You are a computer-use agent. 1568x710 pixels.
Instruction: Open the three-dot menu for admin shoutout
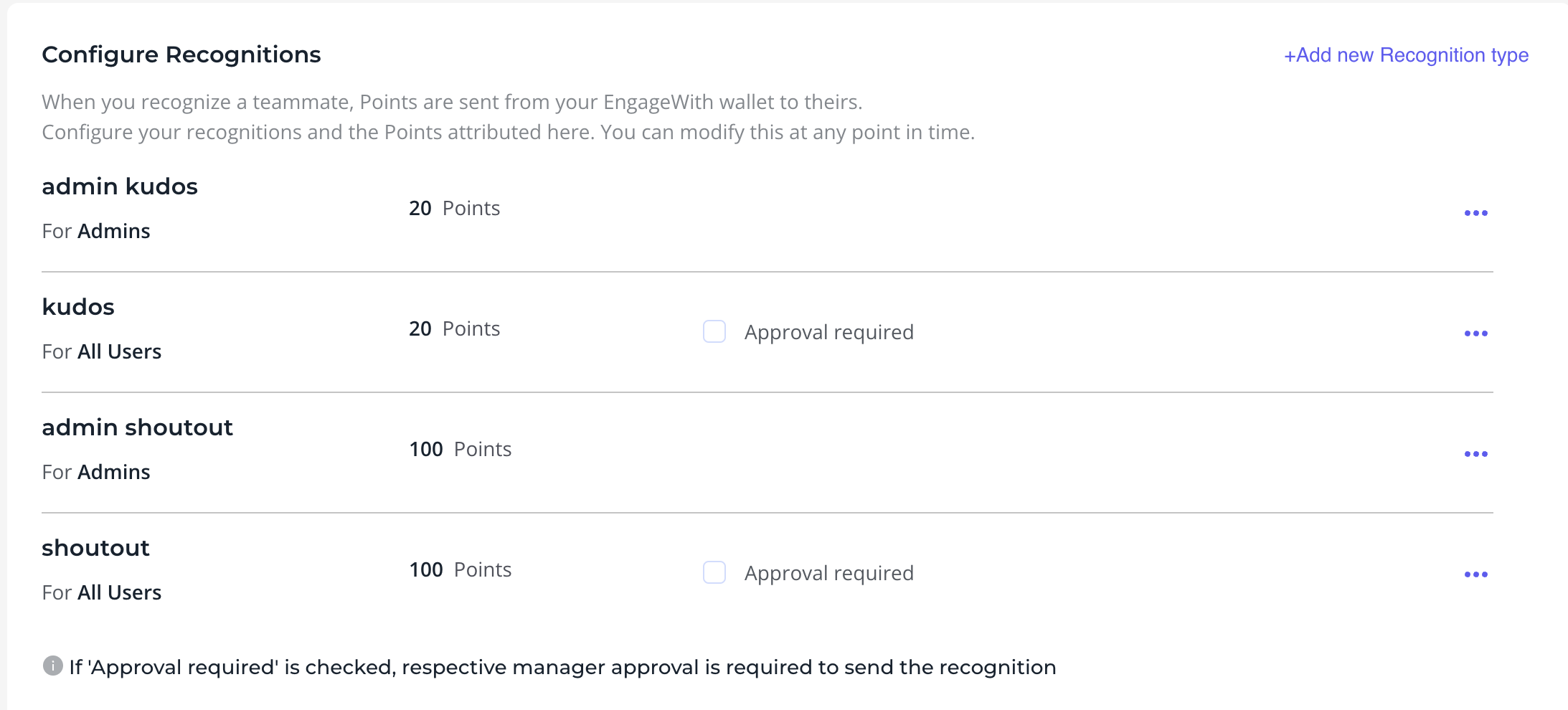point(1476,454)
